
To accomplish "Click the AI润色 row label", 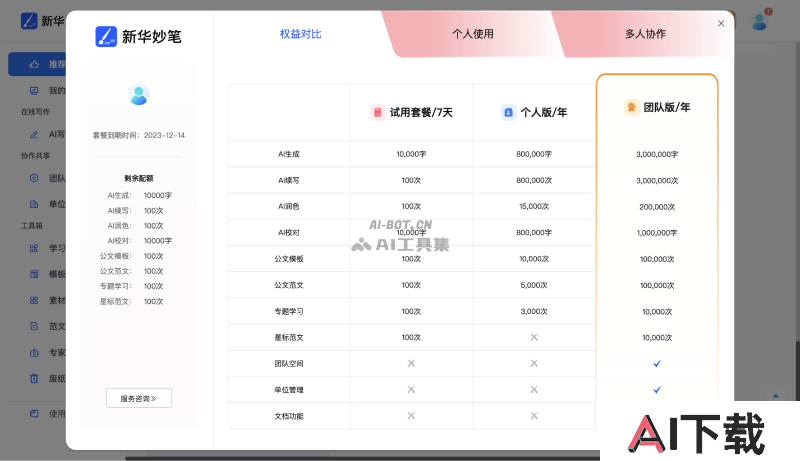I will (289, 207).
